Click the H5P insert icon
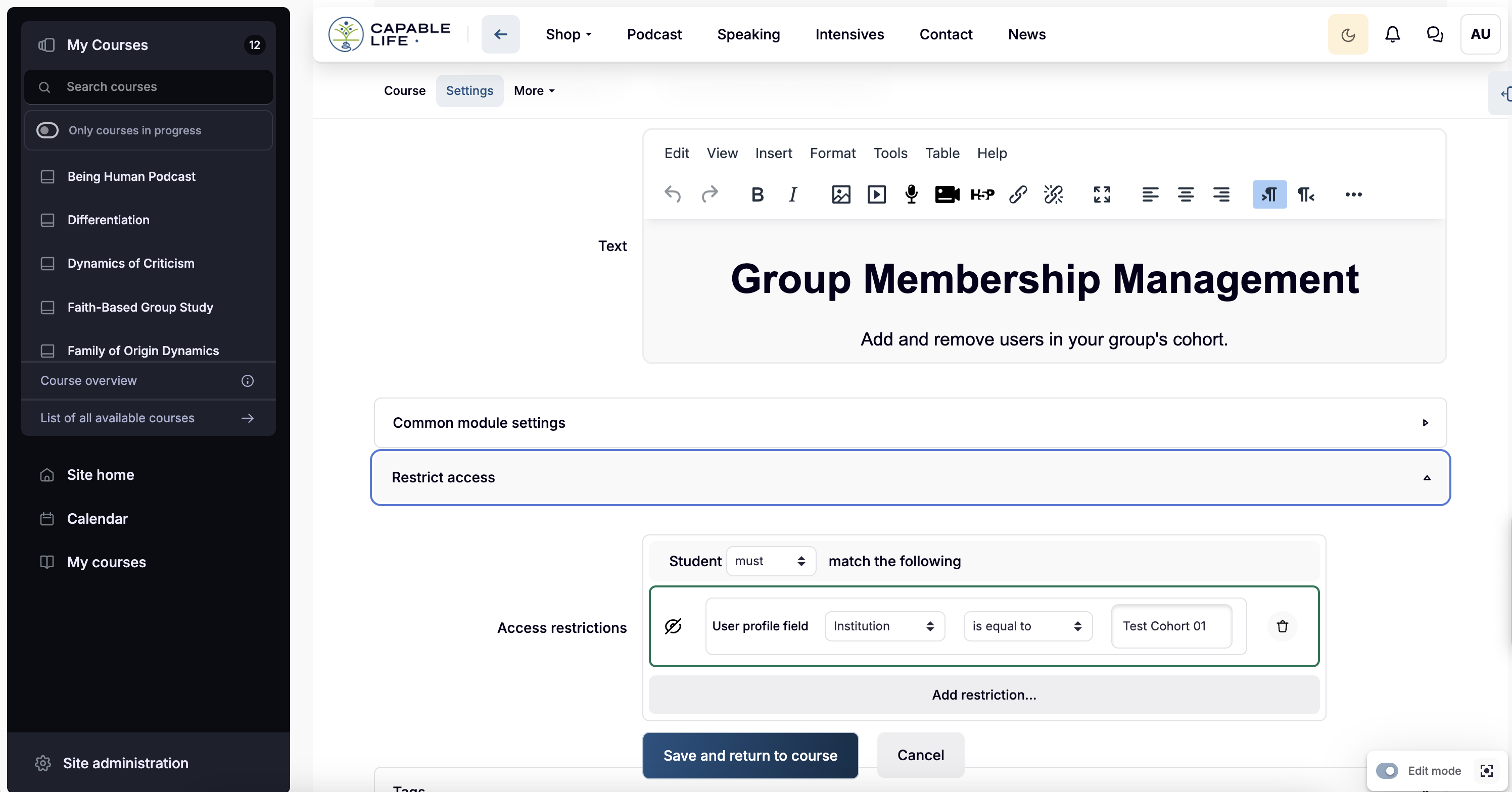 coord(982,194)
